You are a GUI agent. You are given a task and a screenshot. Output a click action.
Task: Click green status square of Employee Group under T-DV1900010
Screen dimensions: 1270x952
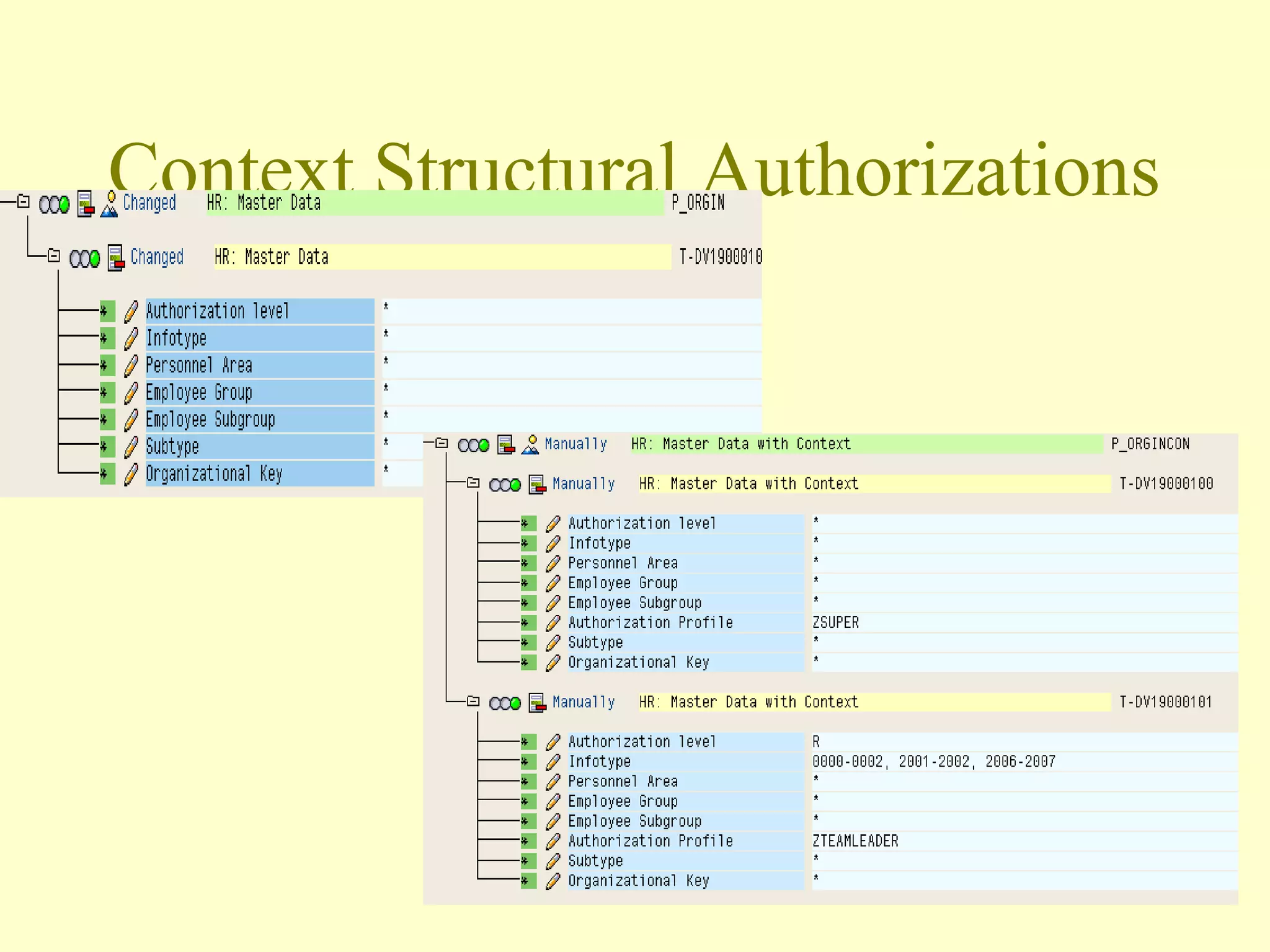(107, 393)
